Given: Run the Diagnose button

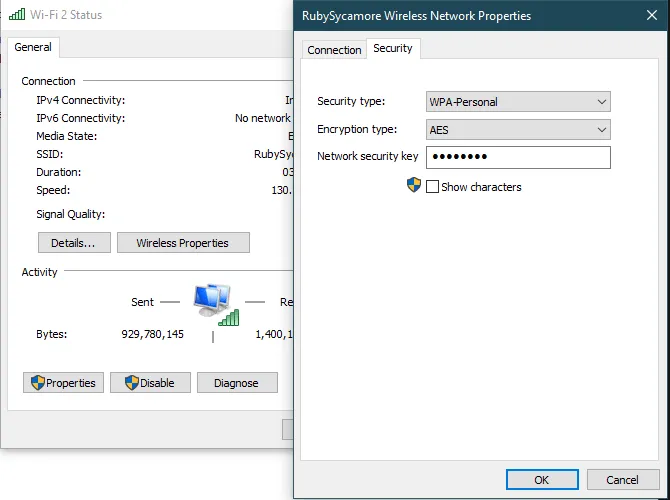Looking at the screenshot, I should [x=236, y=383].
